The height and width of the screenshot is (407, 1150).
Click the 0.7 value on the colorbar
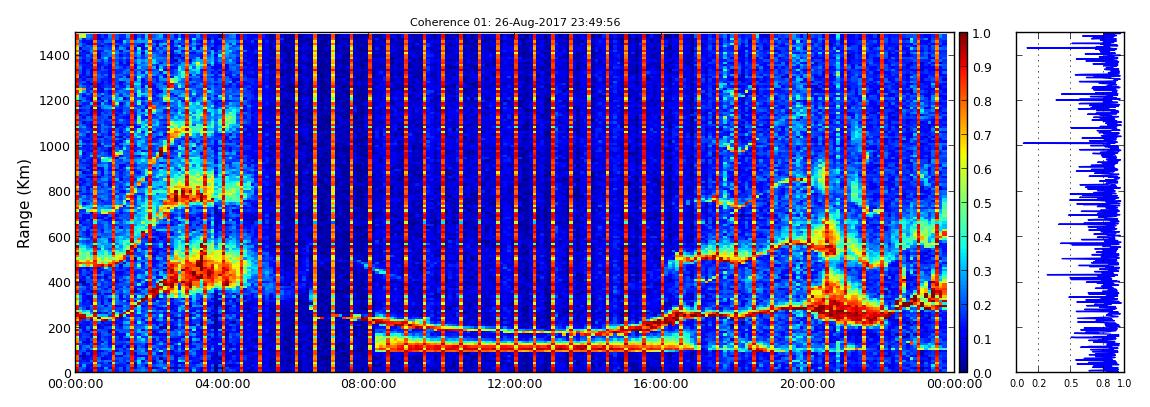click(981, 136)
